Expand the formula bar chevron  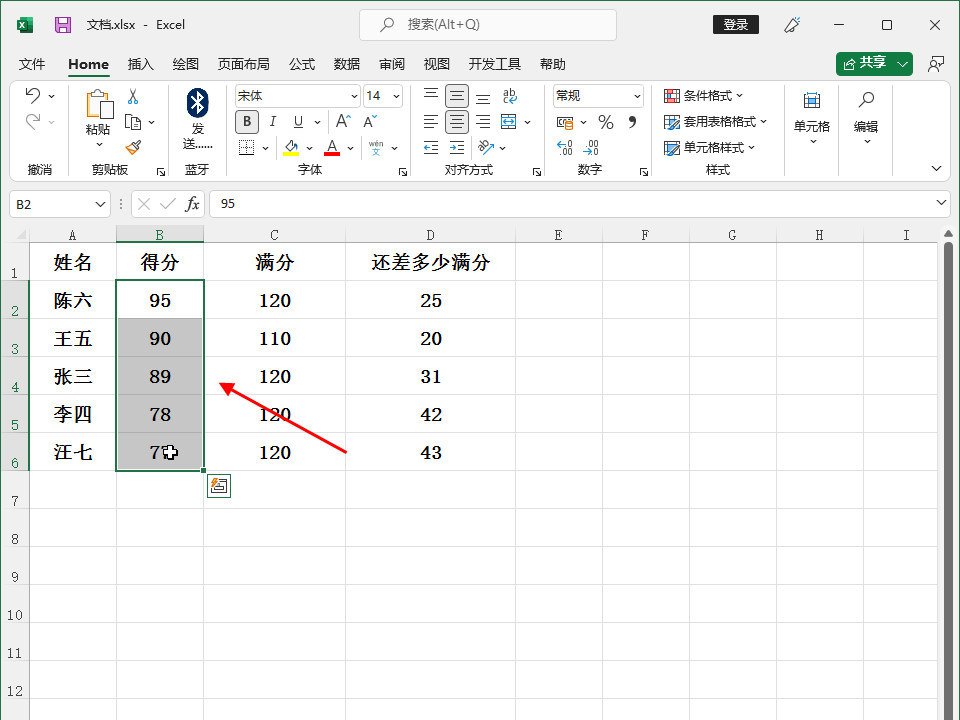(941, 203)
